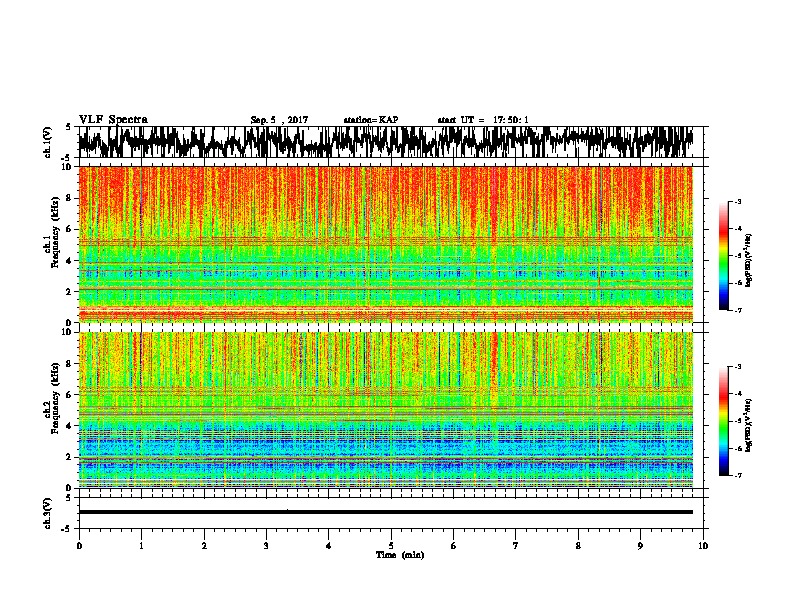Click the '-3' label on ch.1 color bar

coord(737,202)
